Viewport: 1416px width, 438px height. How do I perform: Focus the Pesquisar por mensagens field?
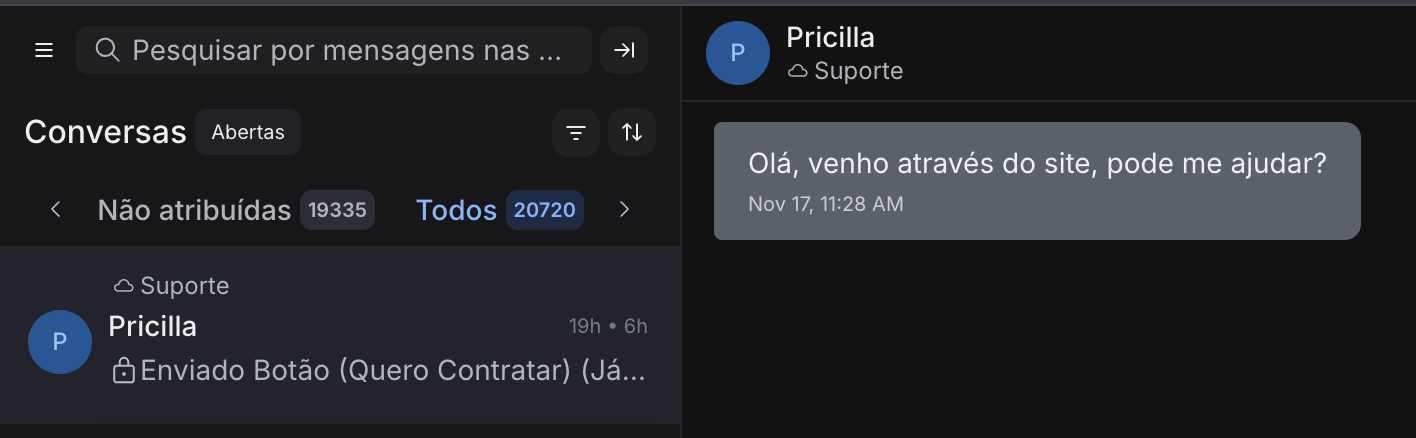[346, 50]
